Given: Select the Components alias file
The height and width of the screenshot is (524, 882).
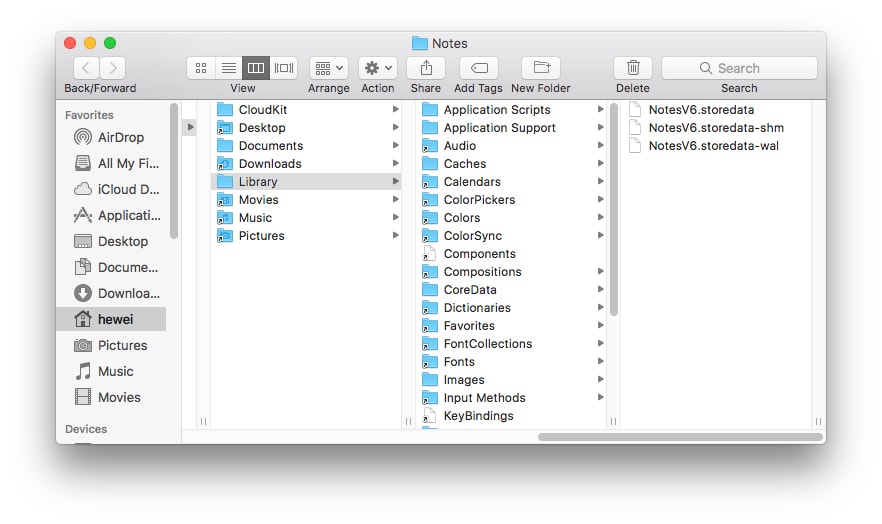Looking at the screenshot, I should (512, 254).
